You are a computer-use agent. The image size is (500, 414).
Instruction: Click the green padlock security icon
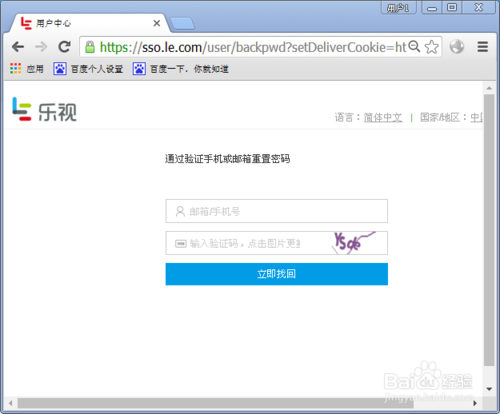[x=90, y=47]
